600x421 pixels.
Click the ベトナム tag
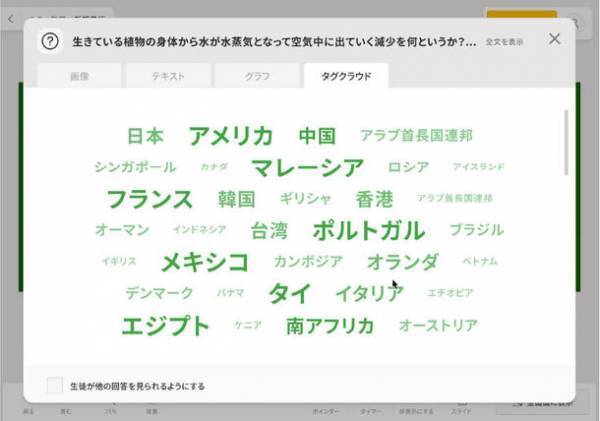pyautogui.click(x=480, y=261)
